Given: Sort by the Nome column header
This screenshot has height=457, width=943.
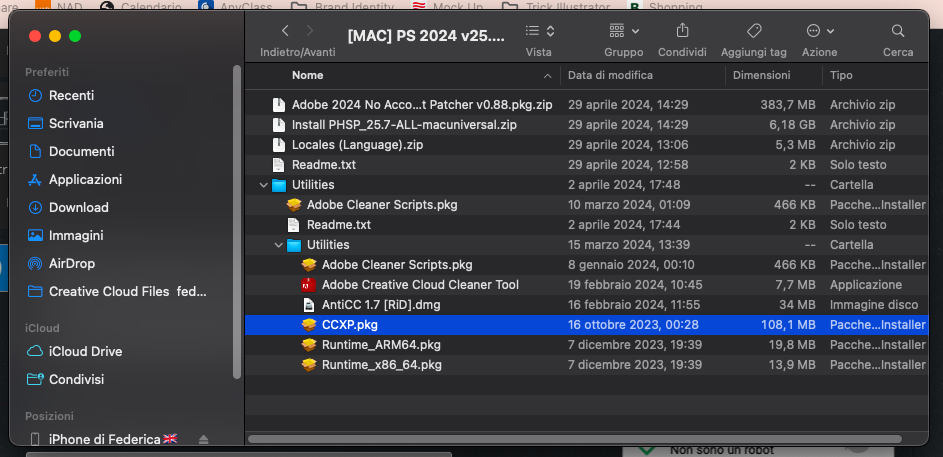Looking at the screenshot, I should (307, 75).
